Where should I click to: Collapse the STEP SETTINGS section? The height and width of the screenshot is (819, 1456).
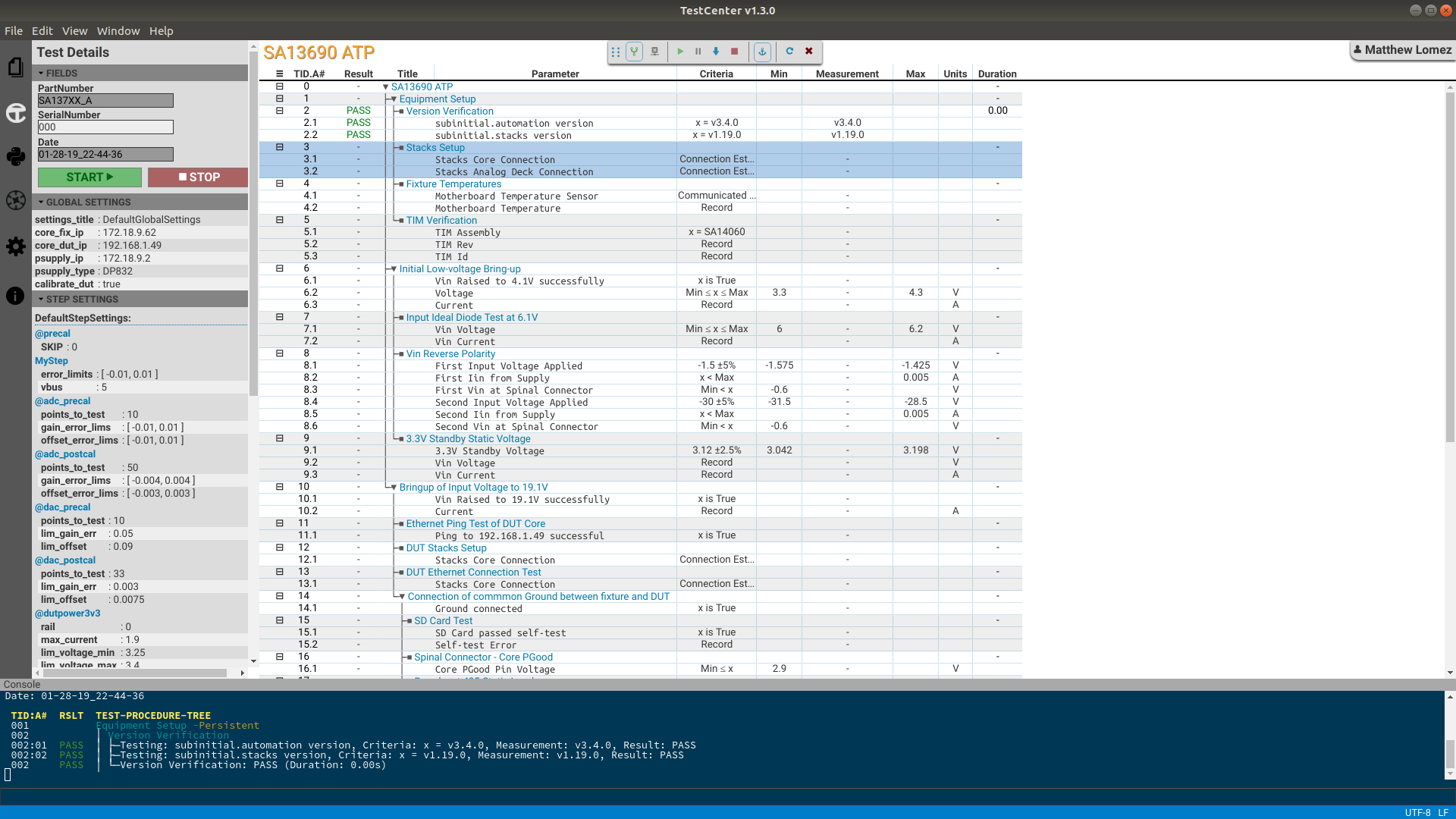(x=140, y=299)
